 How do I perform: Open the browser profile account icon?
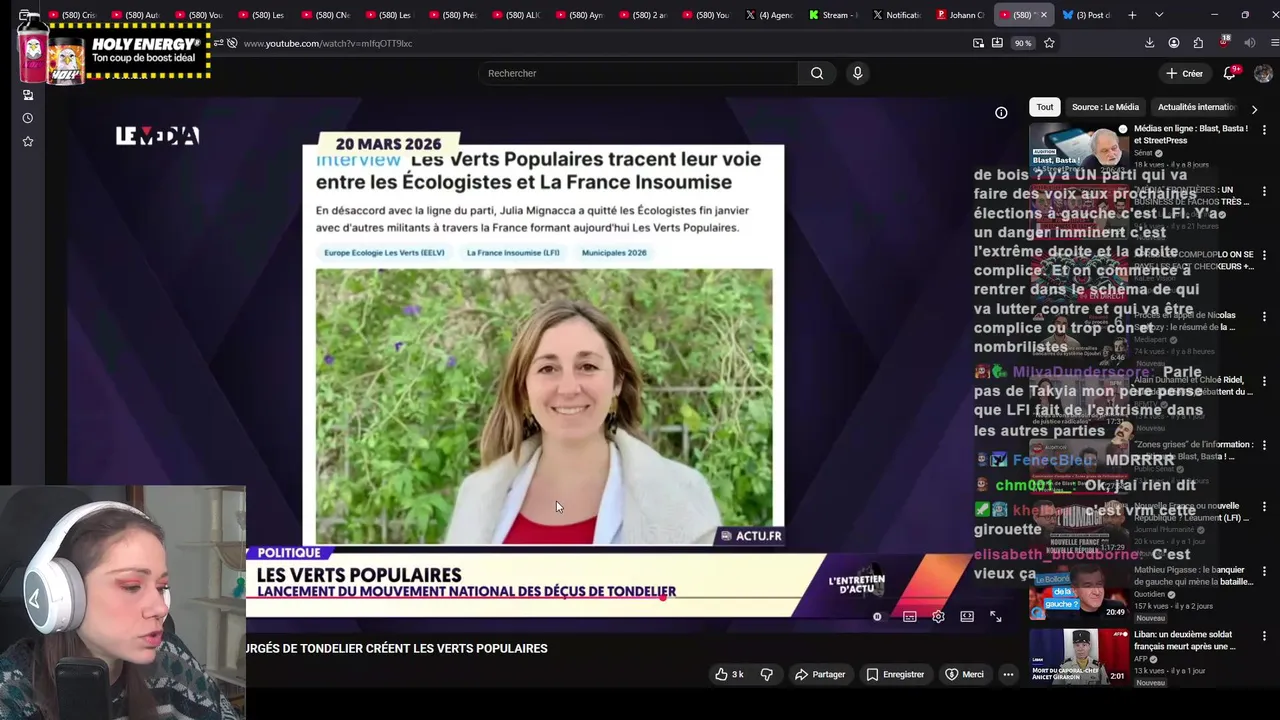[x=1173, y=43]
